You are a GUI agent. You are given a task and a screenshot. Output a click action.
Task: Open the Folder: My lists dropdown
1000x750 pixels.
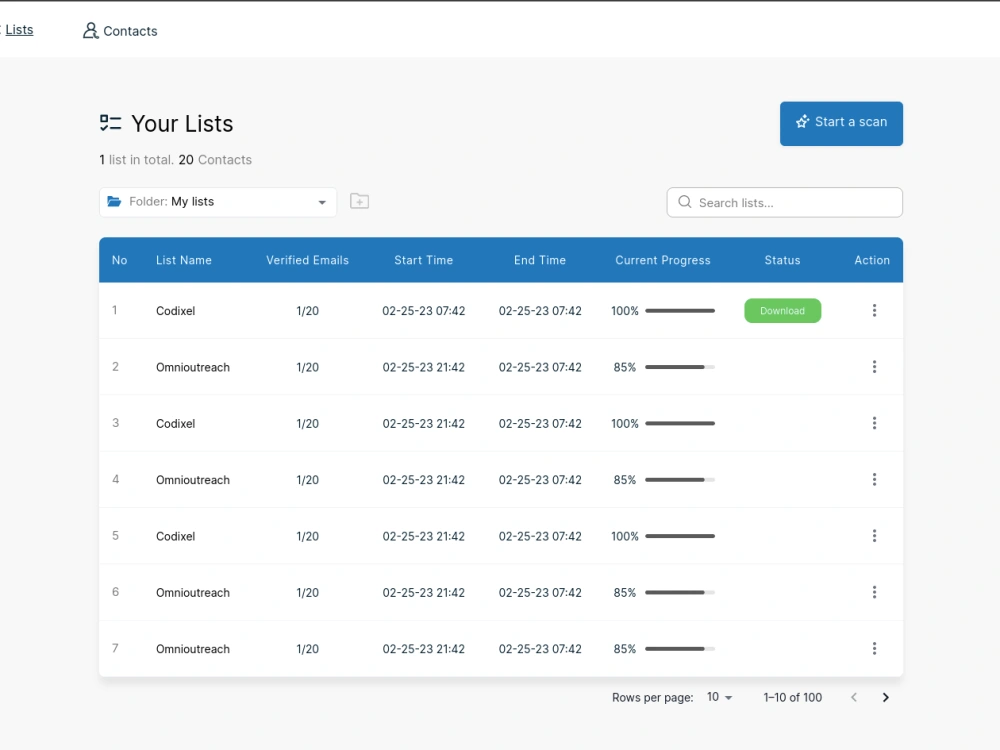pyautogui.click(x=217, y=202)
